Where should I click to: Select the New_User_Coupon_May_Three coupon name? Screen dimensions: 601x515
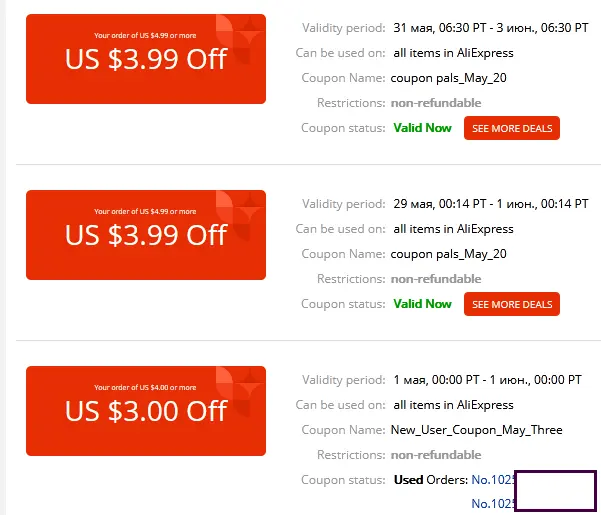[476, 430]
